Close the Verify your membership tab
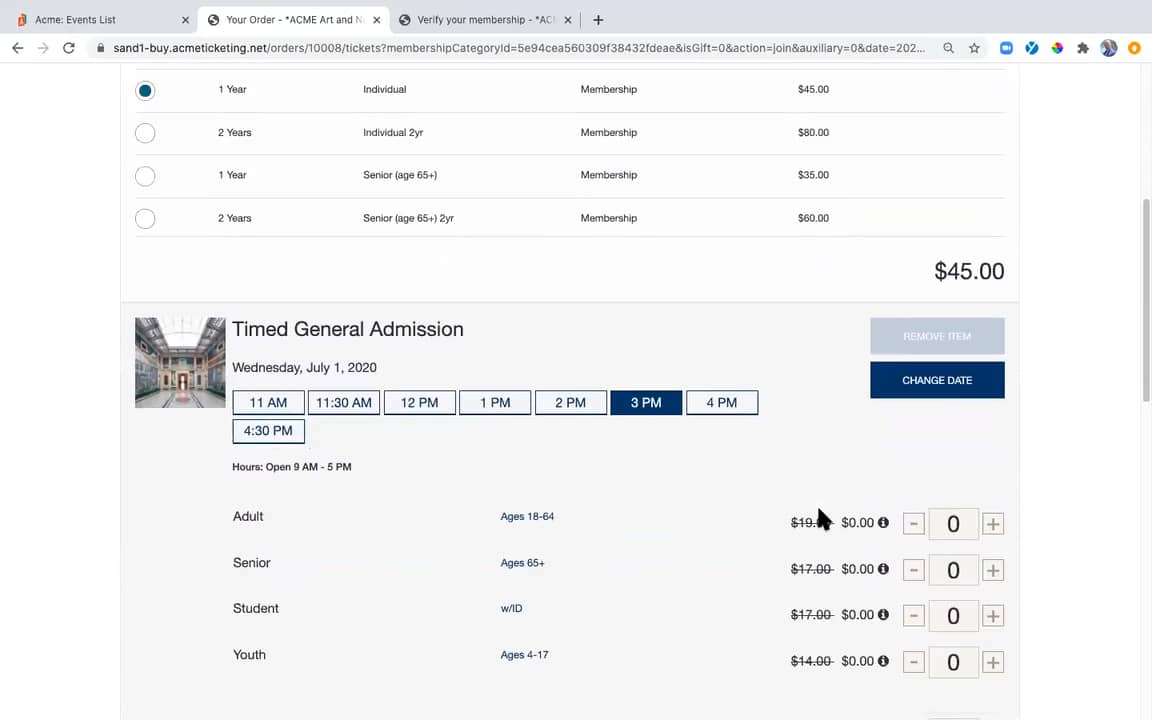 pyautogui.click(x=567, y=20)
